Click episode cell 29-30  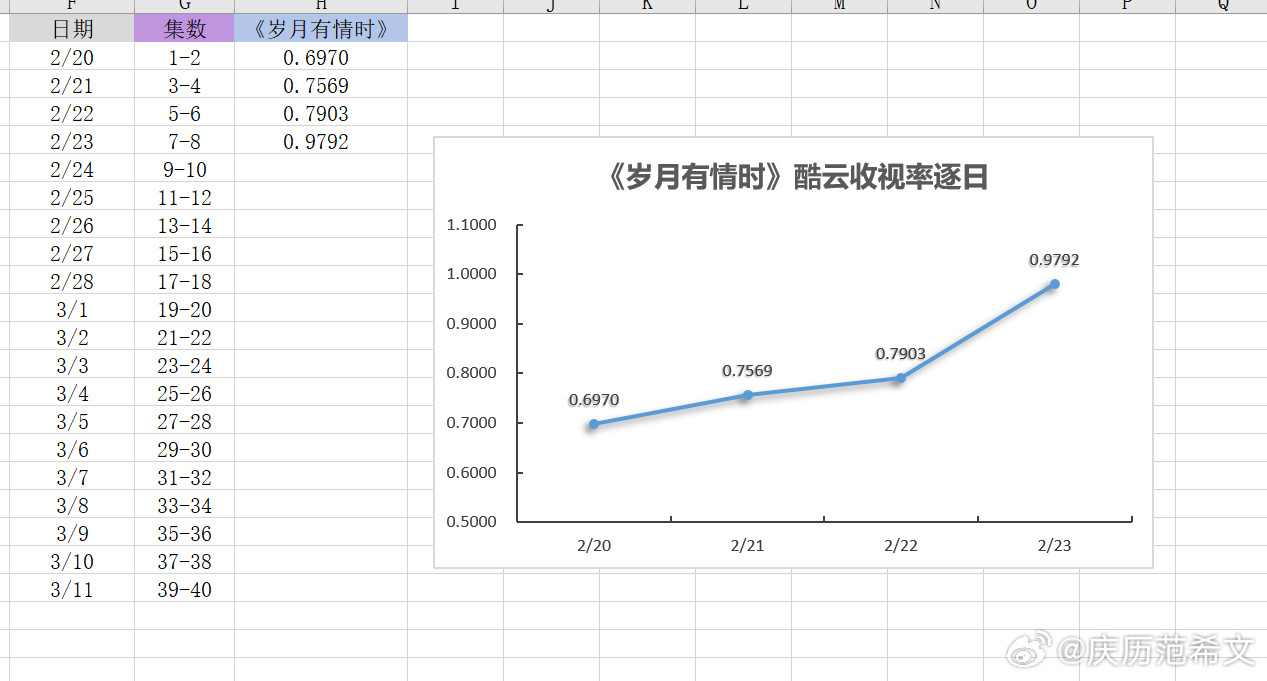pos(185,449)
